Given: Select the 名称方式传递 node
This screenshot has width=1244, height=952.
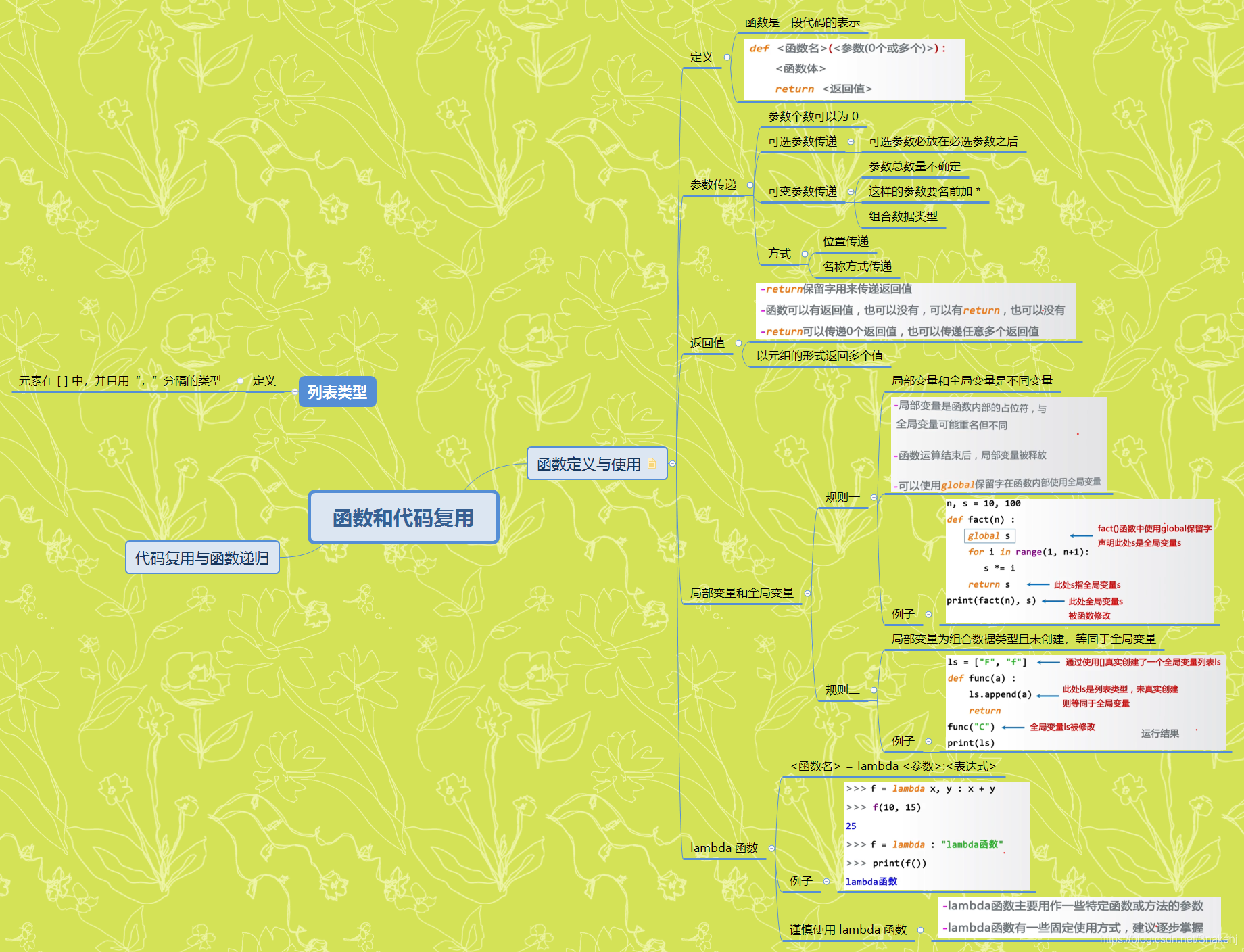Looking at the screenshot, I should click(857, 266).
